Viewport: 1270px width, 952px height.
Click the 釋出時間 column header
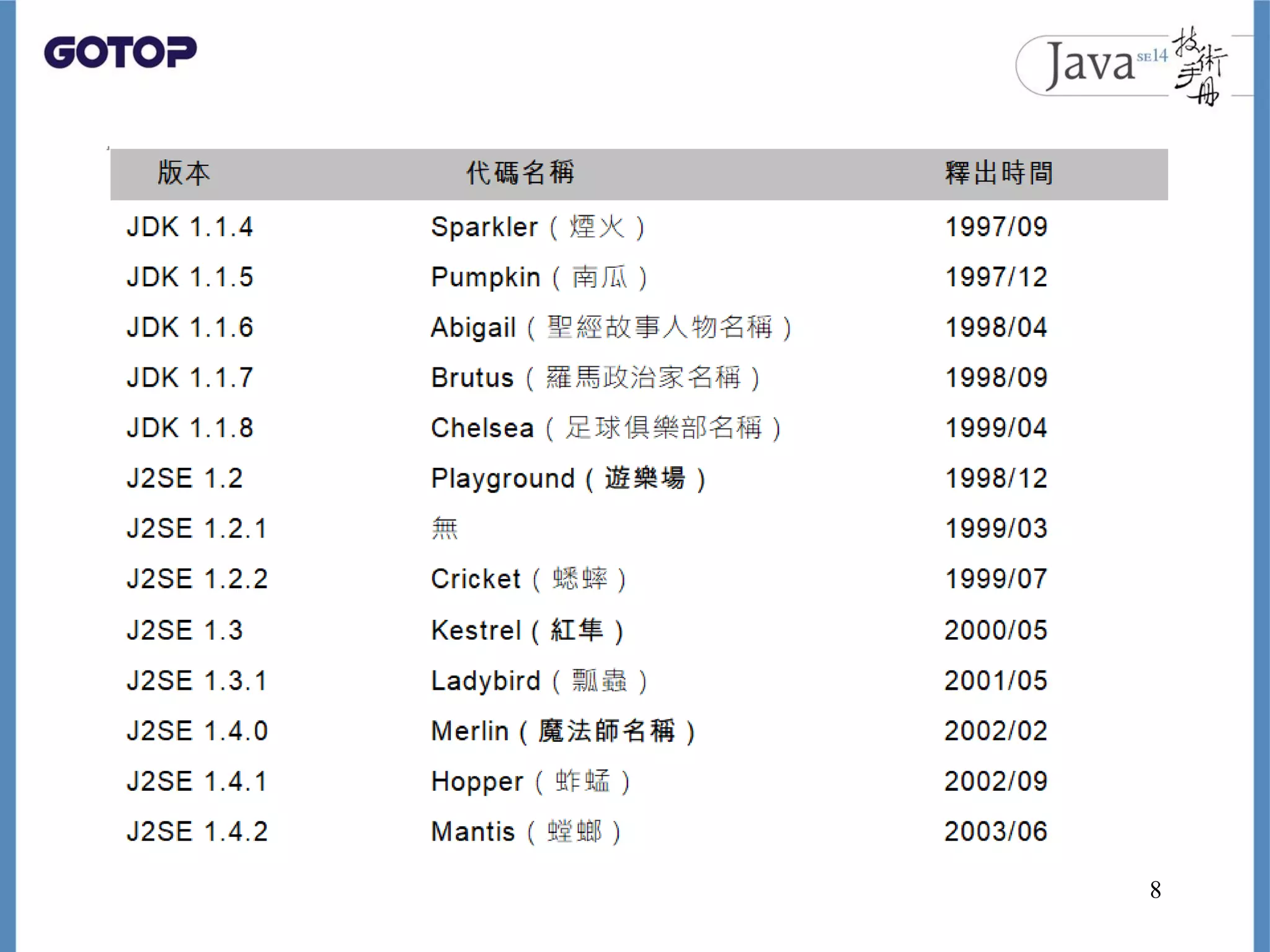[999, 173]
